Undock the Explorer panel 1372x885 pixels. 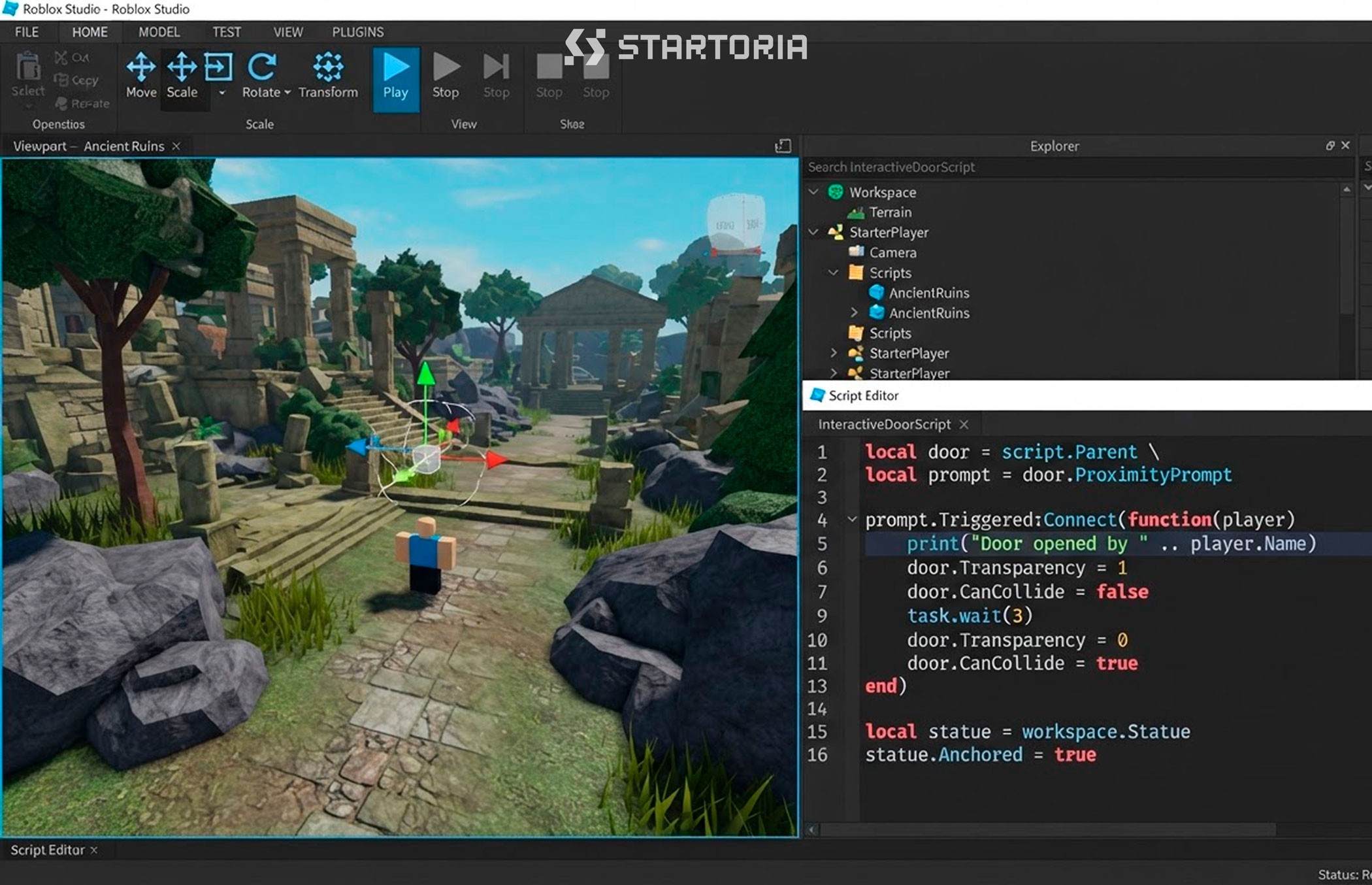1330,146
